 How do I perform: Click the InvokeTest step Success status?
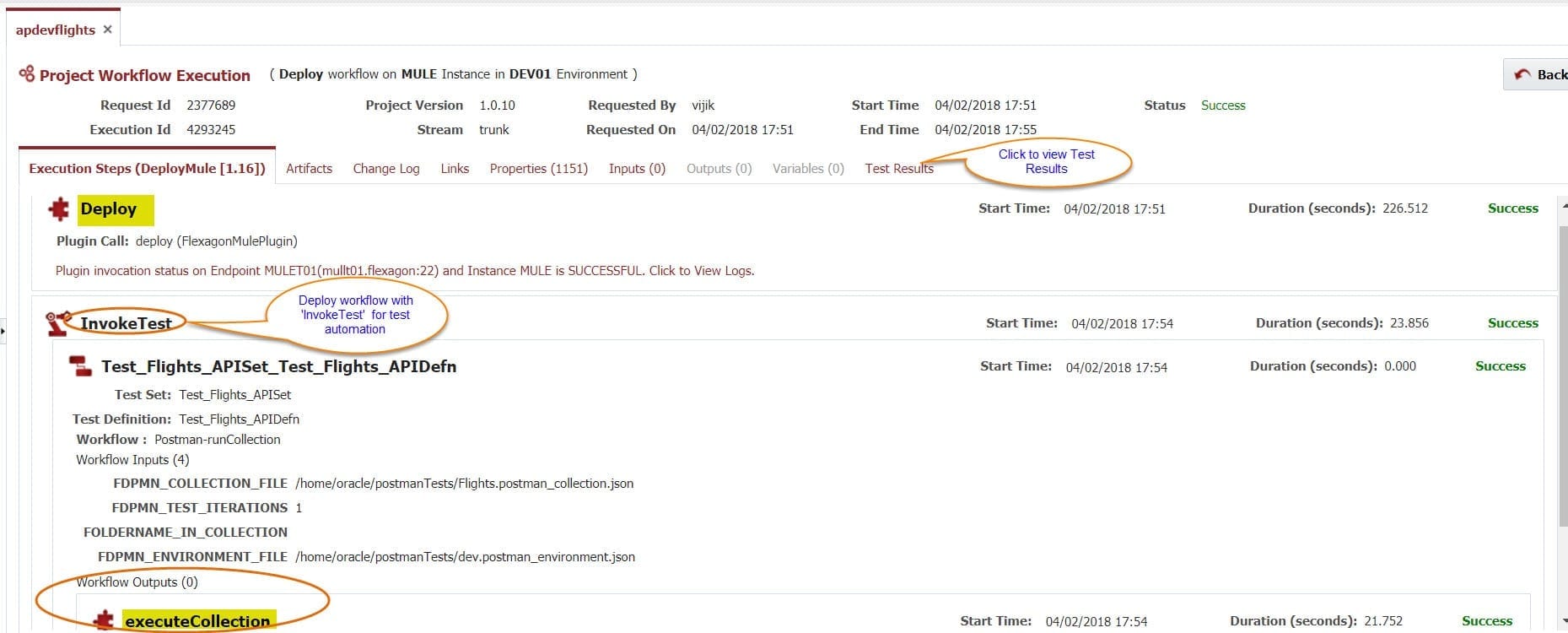click(1513, 323)
